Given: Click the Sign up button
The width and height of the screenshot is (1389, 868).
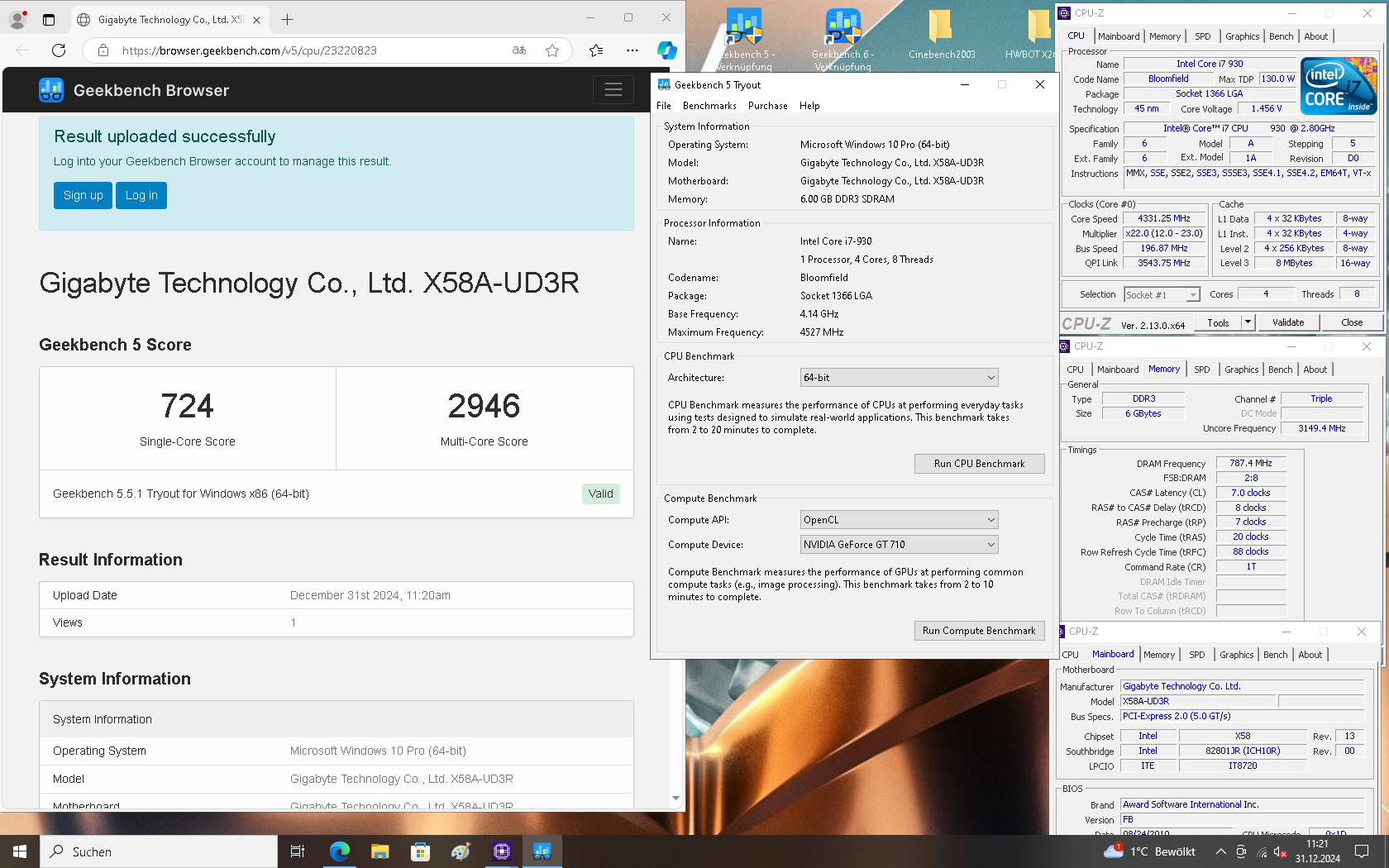Looking at the screenshot, I should click(83, 196).
